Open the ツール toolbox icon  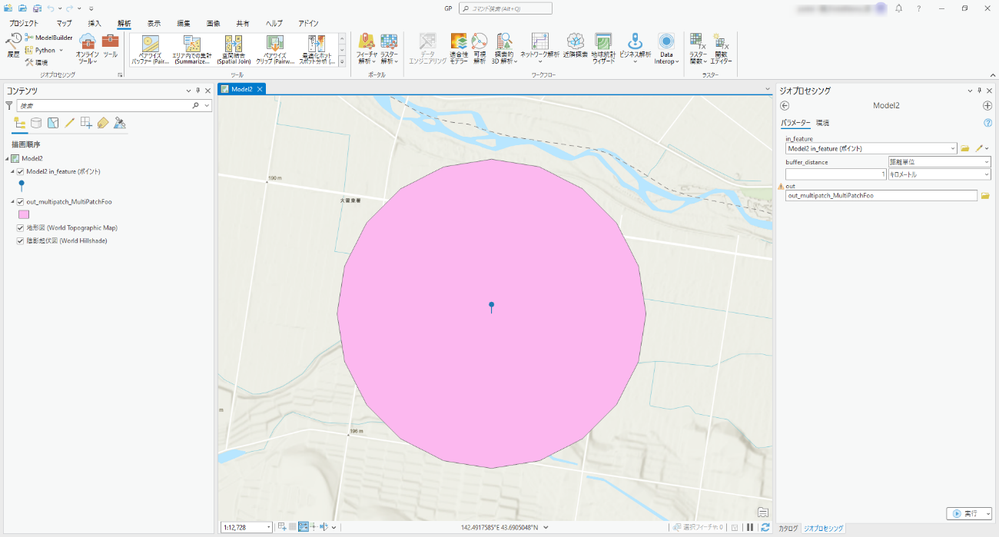tap(110, 44)
